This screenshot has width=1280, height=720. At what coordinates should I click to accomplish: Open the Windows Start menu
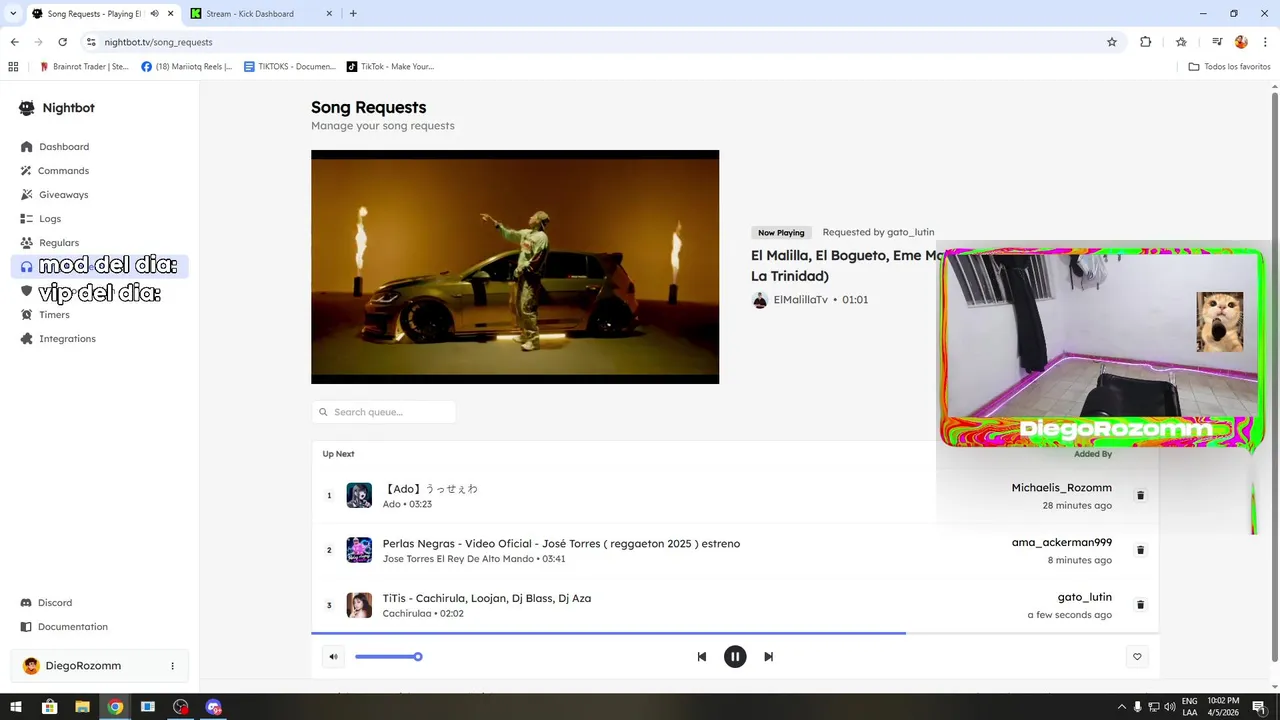tap(16, 707)
